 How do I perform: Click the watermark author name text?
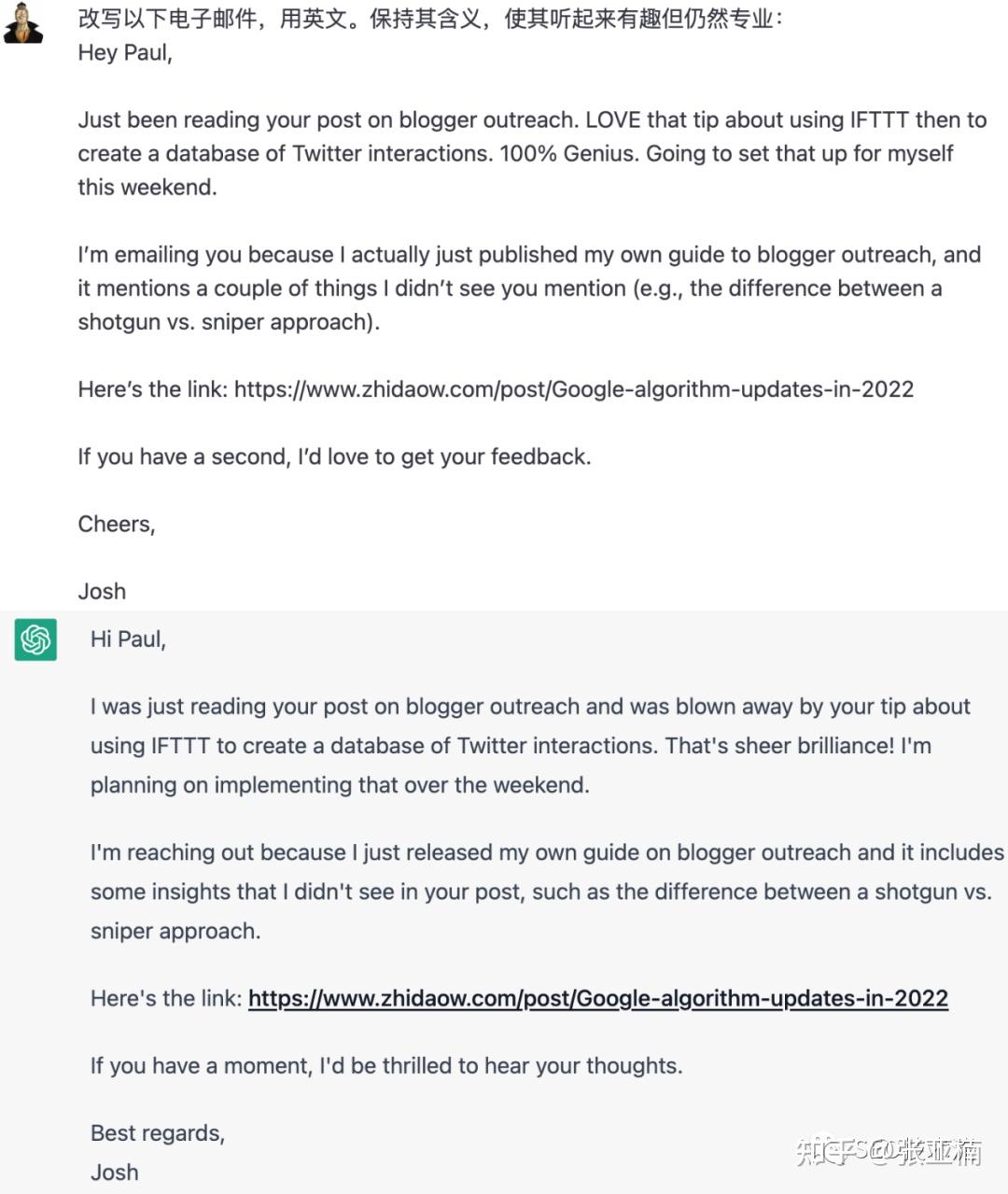(933, 1150)
